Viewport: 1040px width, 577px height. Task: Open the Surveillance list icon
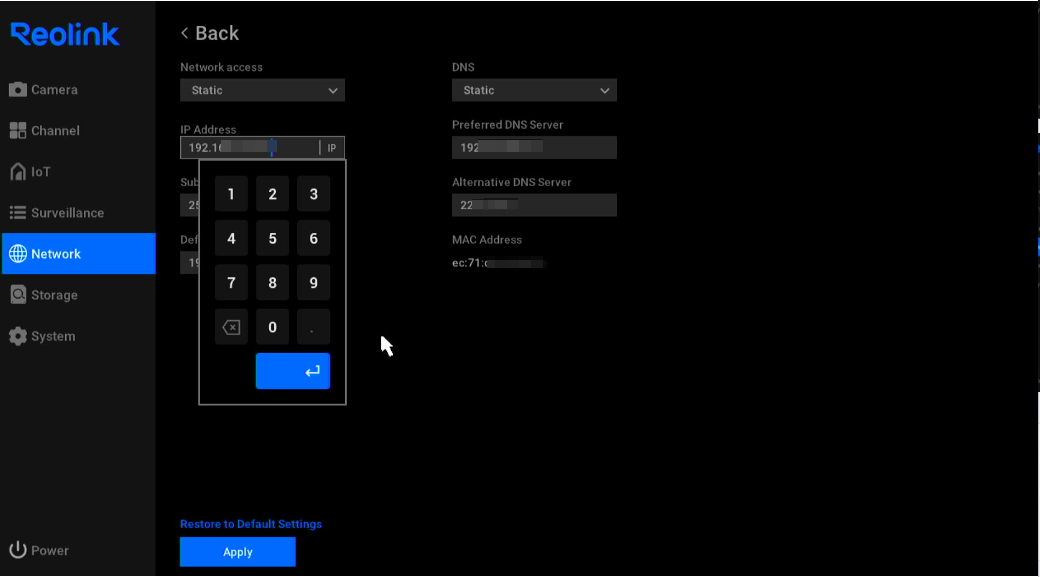(x=18, y=213)
